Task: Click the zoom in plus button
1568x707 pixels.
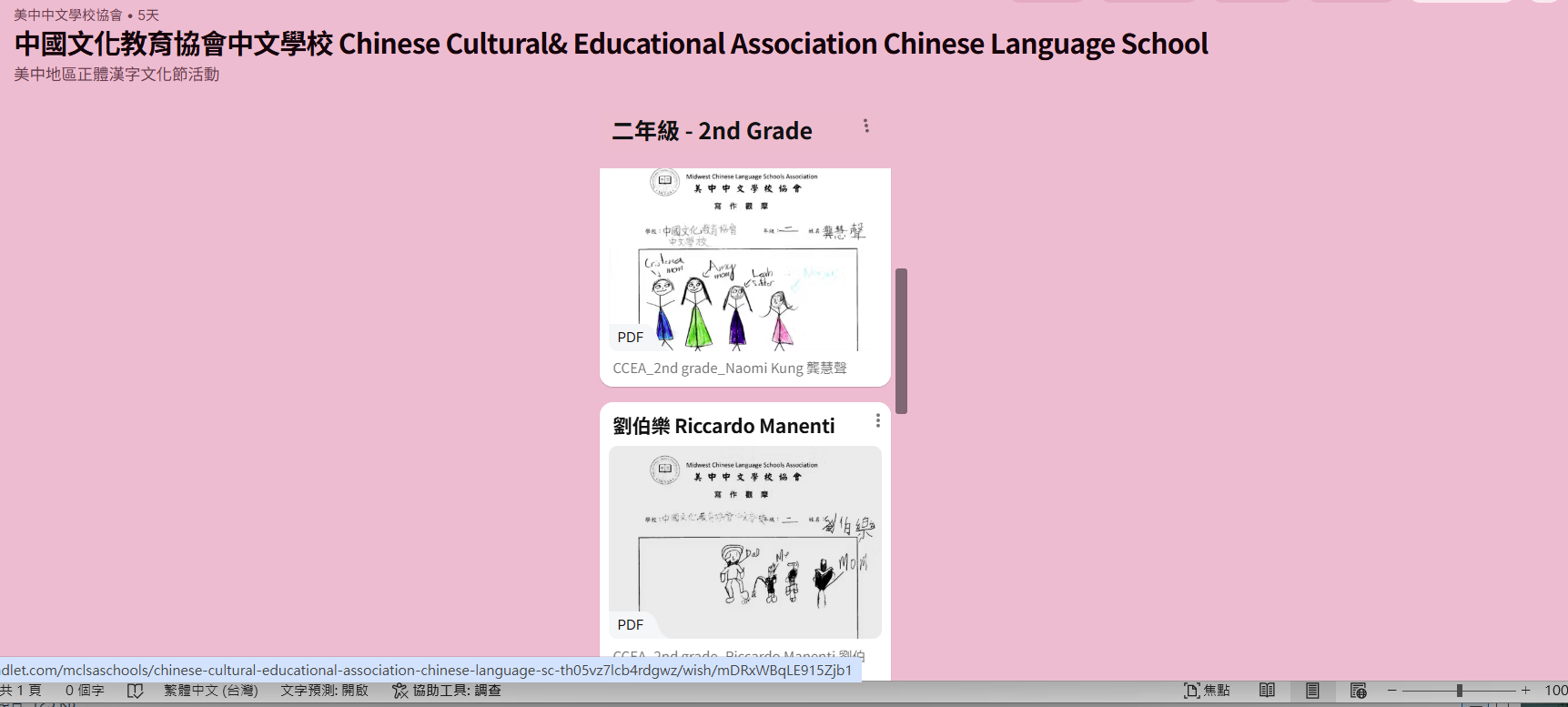Action: pyautogui.click(x=1525, y=691)
